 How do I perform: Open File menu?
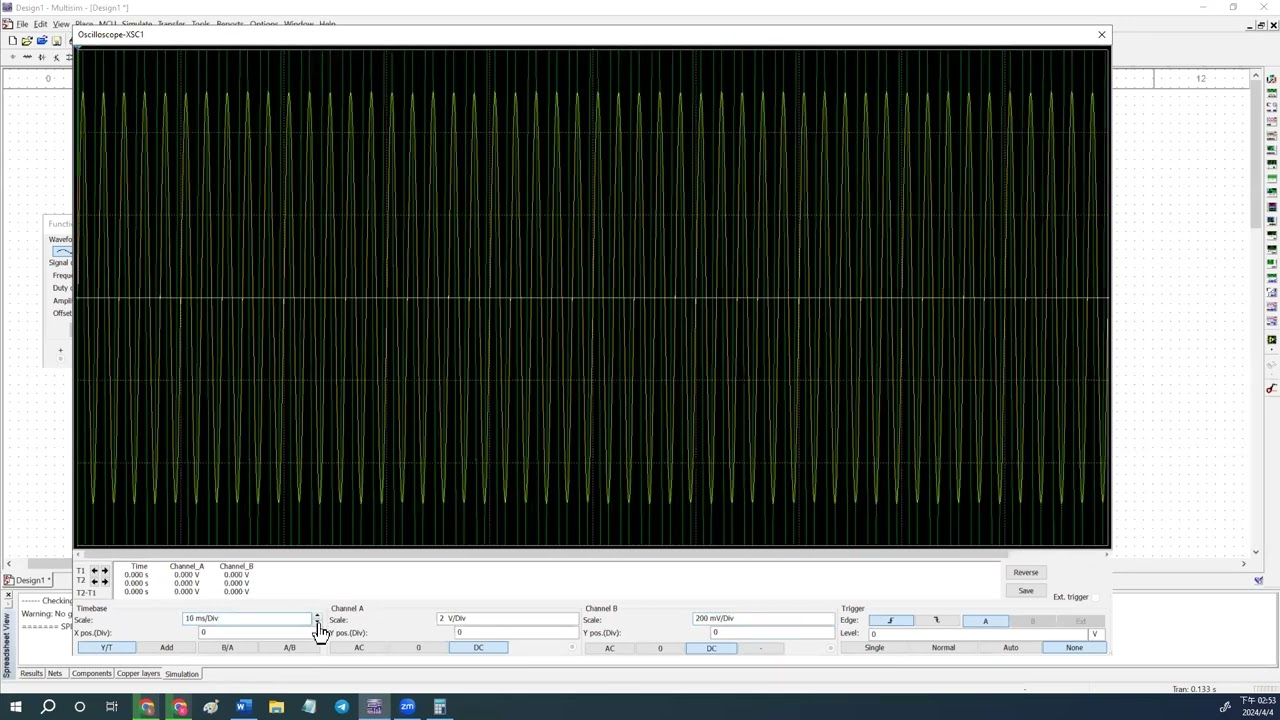(x=22, y=24)
